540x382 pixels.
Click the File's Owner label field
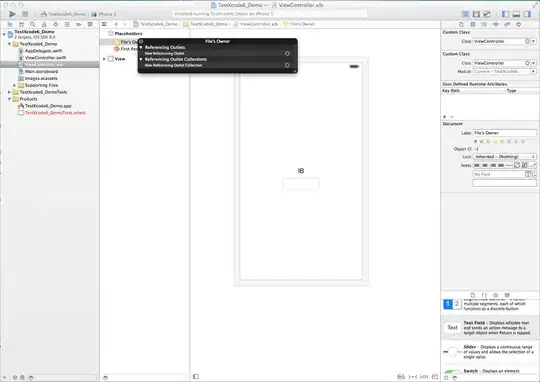[505, 133]
